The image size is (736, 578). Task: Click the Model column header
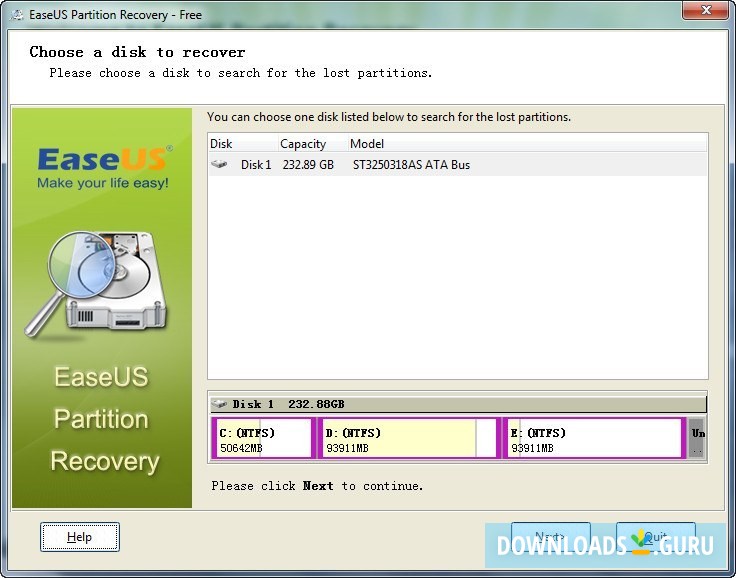pyautogui.click(x=528, y=144)
